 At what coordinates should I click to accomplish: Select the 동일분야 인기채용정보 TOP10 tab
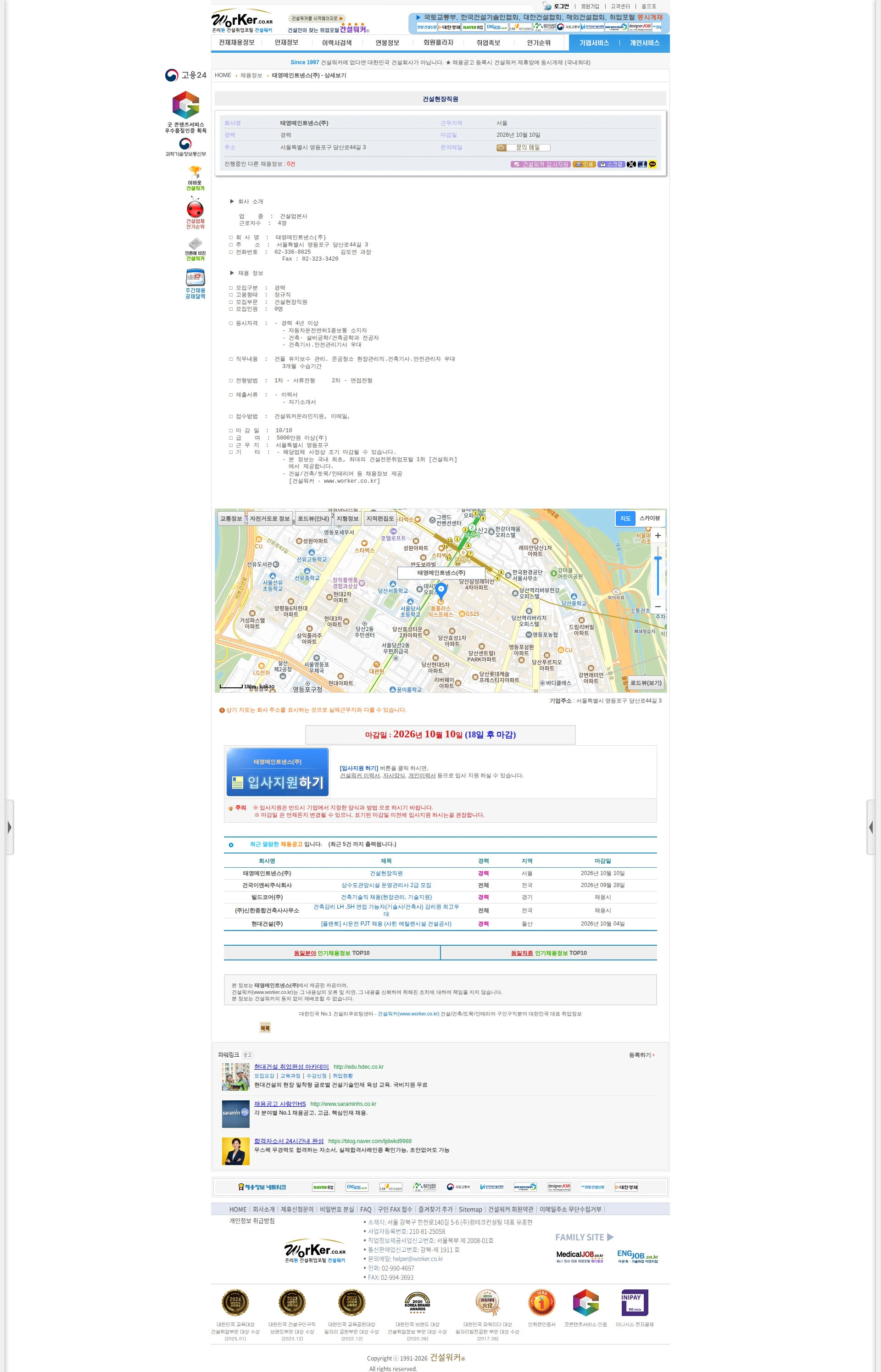[332, 953]
